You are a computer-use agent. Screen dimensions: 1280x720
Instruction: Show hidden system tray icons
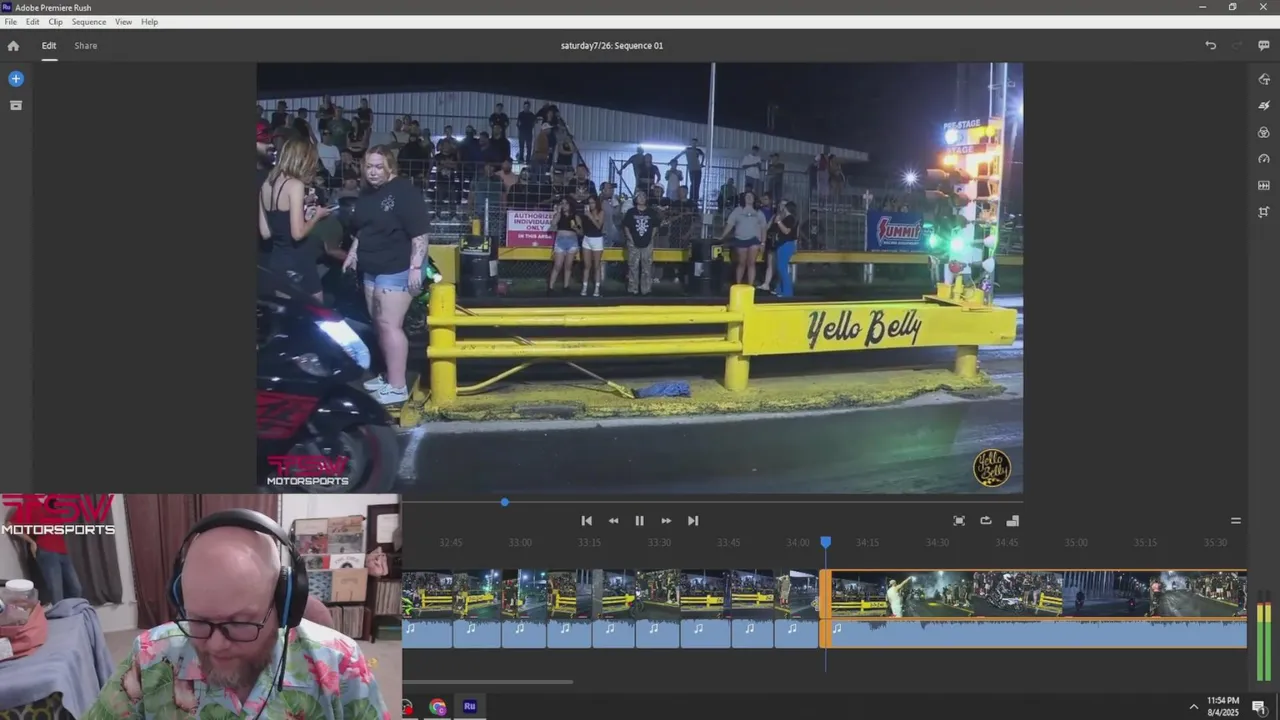(x=1193, y=707)
